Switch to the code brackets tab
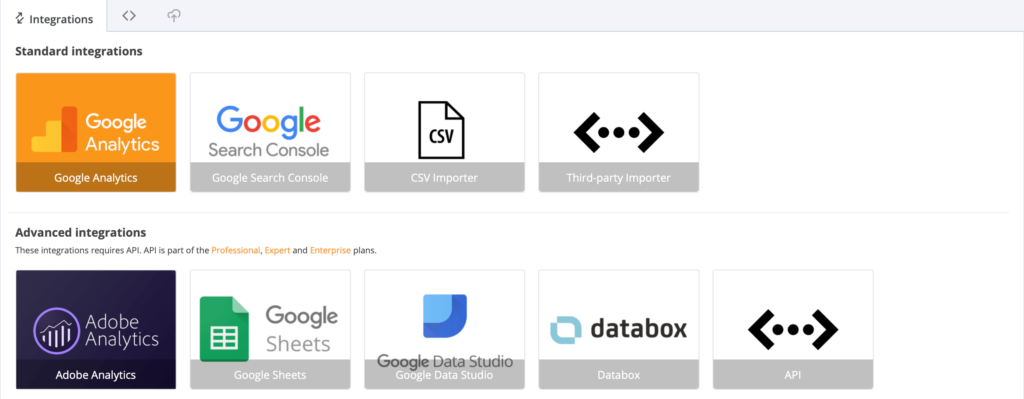The width and height of the screenshot is (1024, 399). 129,16
